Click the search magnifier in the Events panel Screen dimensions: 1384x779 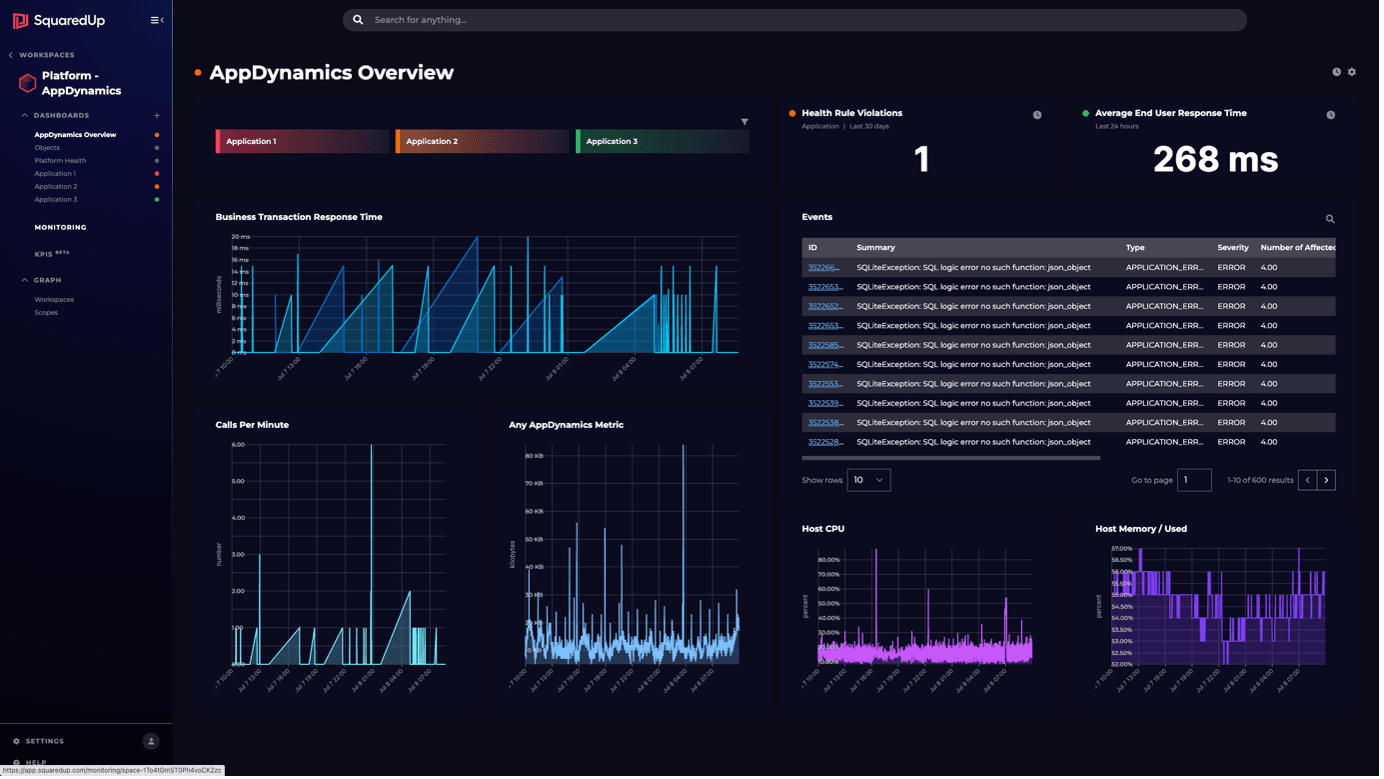(1330, 218)
